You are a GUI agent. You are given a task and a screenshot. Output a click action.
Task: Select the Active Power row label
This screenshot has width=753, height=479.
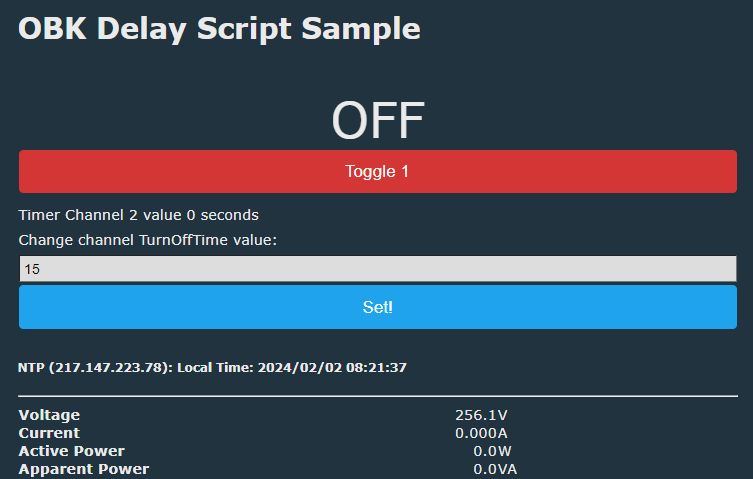click(71, 451)
